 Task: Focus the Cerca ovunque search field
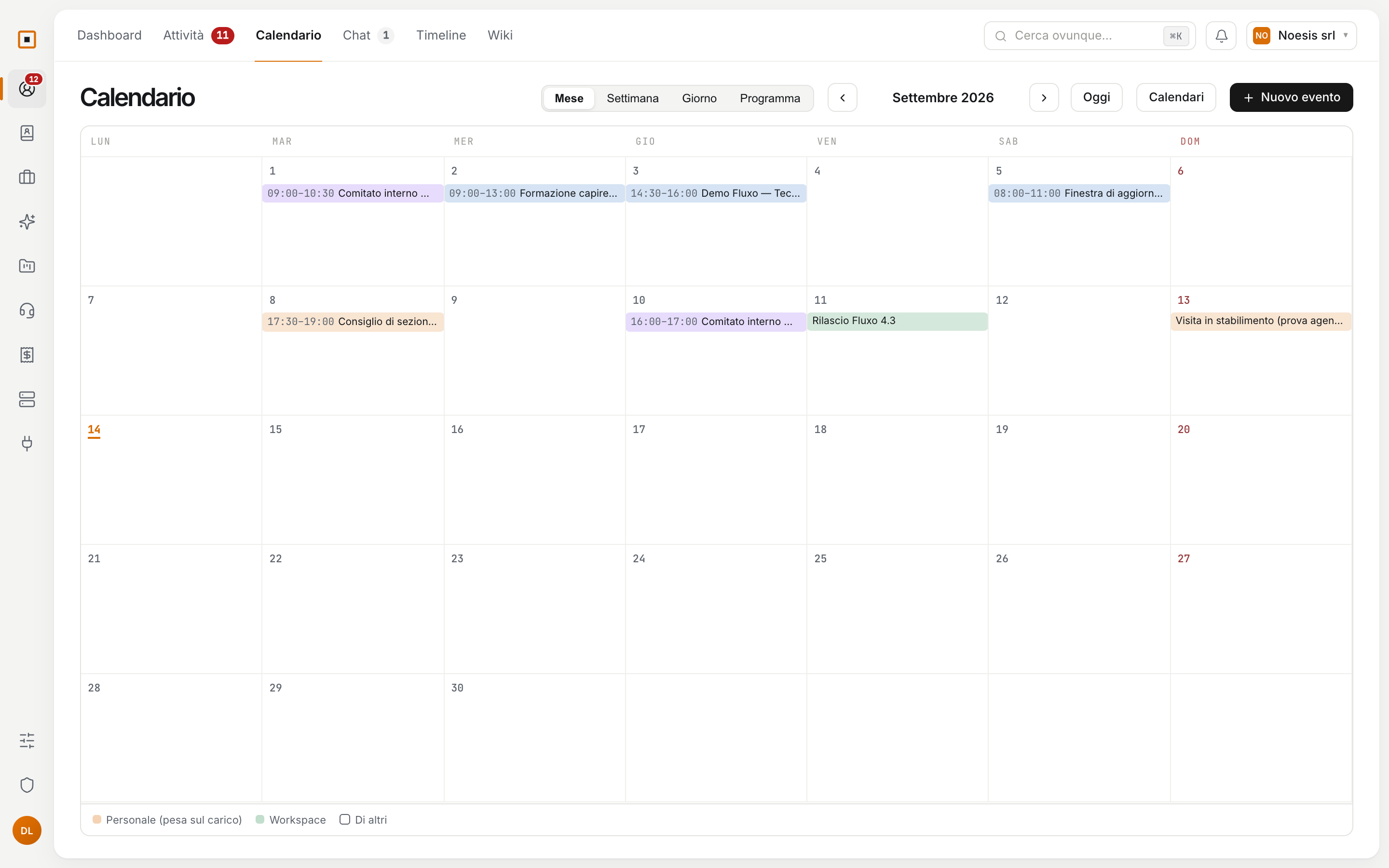tap(1089, 36)
